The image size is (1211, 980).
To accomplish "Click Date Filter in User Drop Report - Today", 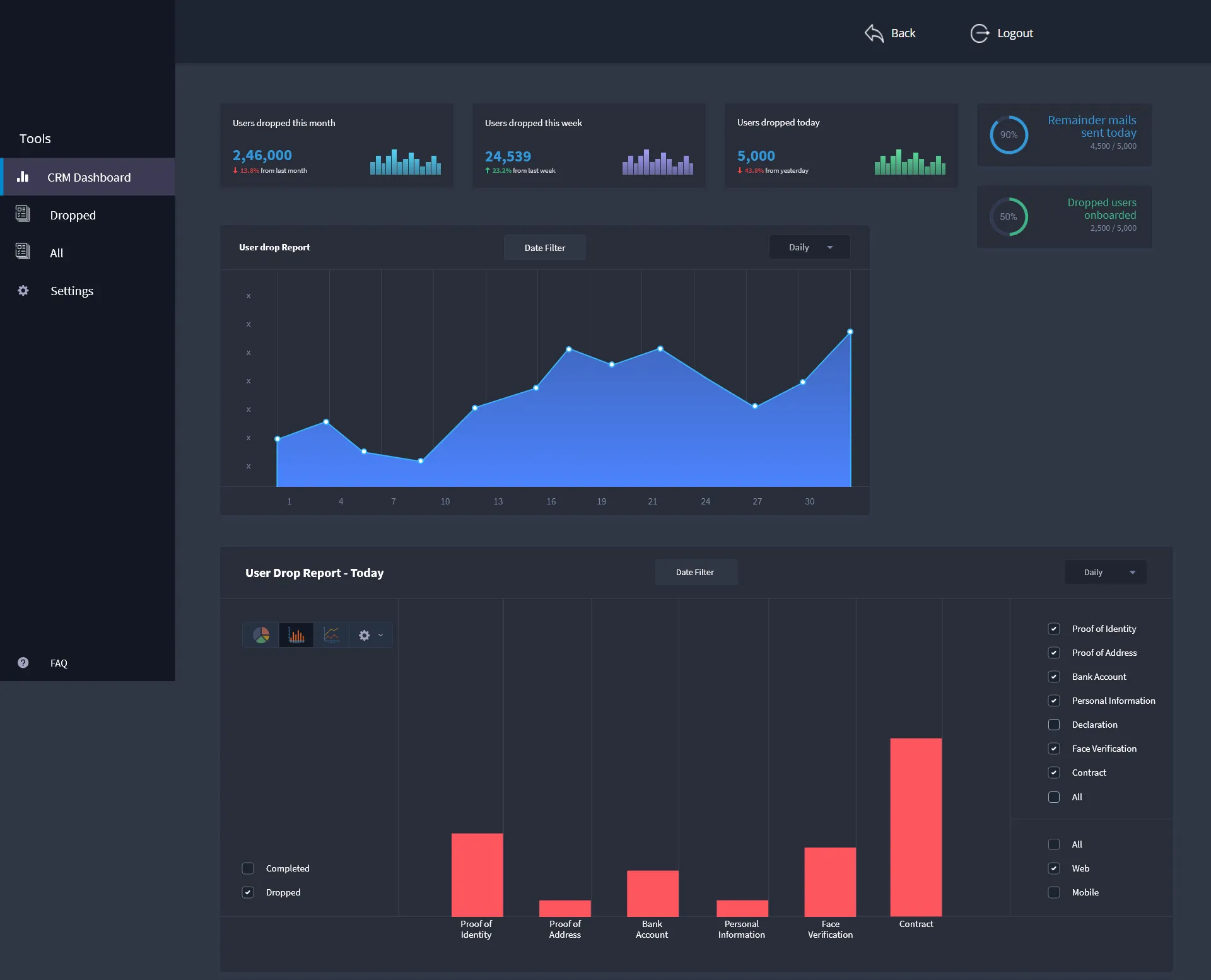I will pyautogui.click(x=695, y=573).
